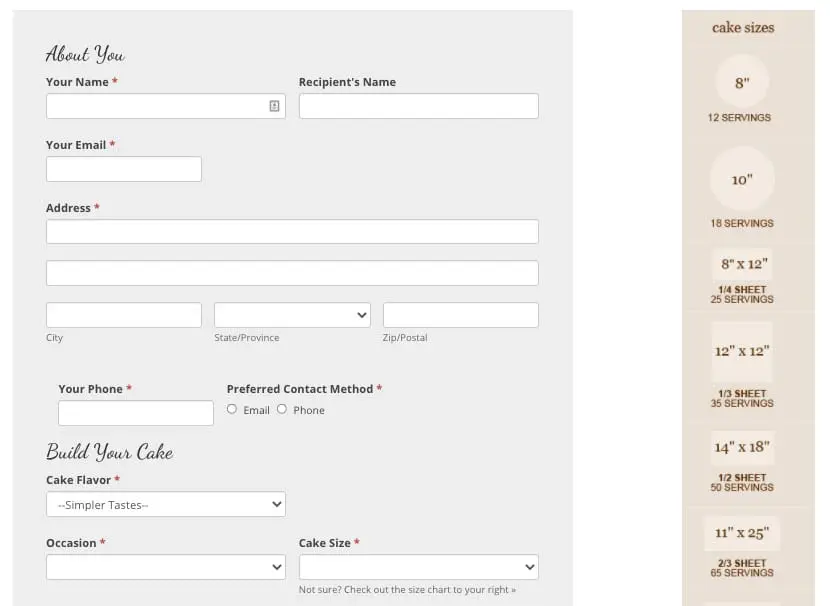Click the Your Name input field
The width and height of the screenshot is (830, 606).
click(155, 106)
